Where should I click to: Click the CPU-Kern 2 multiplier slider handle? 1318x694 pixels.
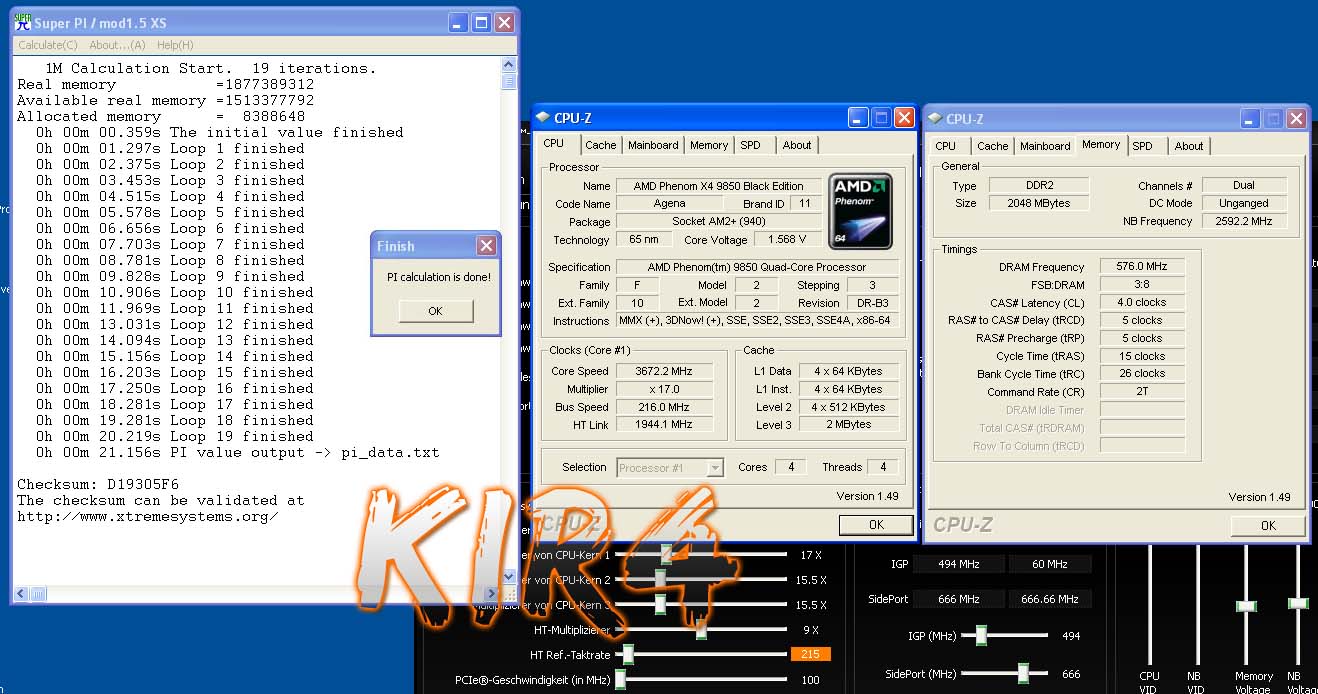click(660, 578)
